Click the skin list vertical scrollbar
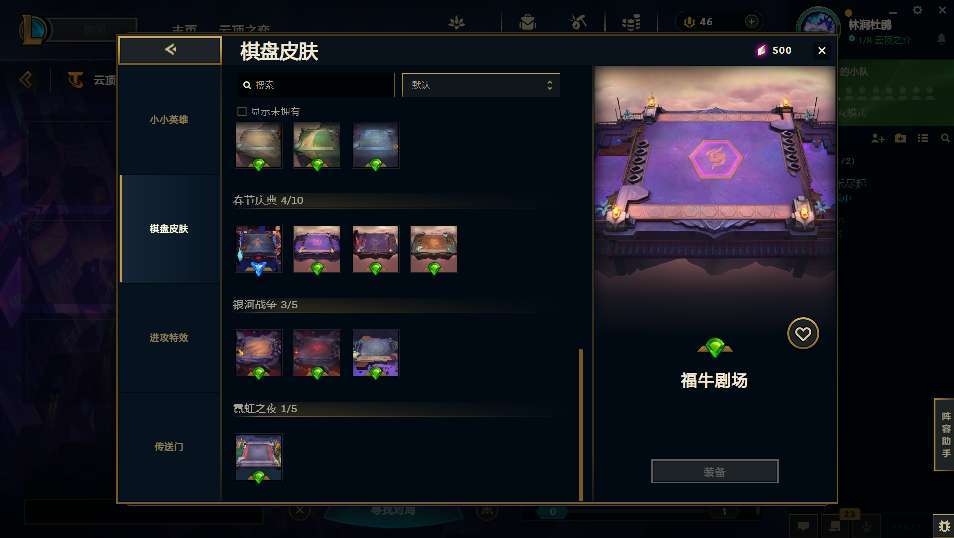 (581, 424)
